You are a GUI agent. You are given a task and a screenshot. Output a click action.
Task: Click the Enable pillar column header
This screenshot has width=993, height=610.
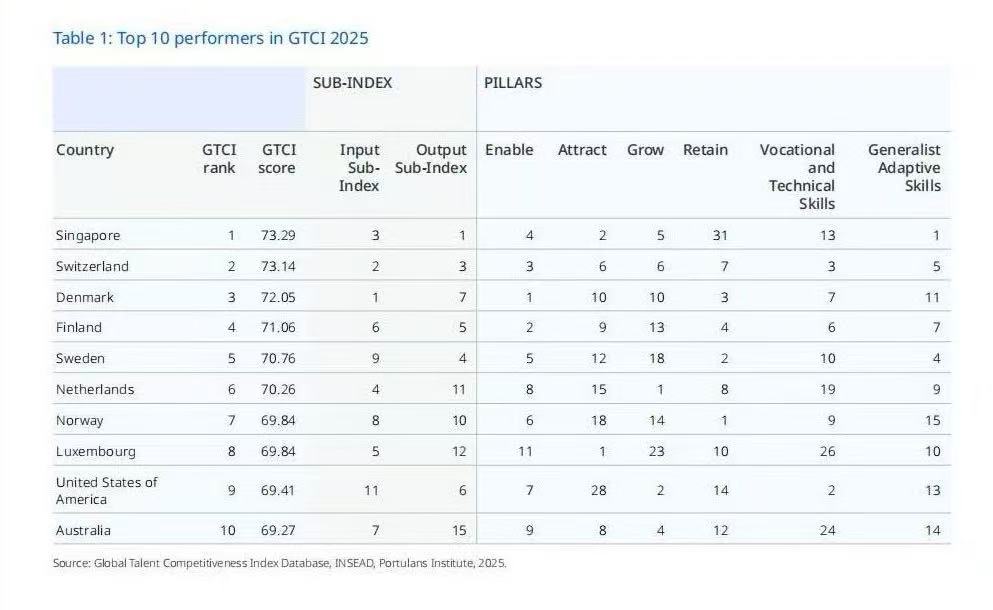(509, 150)
